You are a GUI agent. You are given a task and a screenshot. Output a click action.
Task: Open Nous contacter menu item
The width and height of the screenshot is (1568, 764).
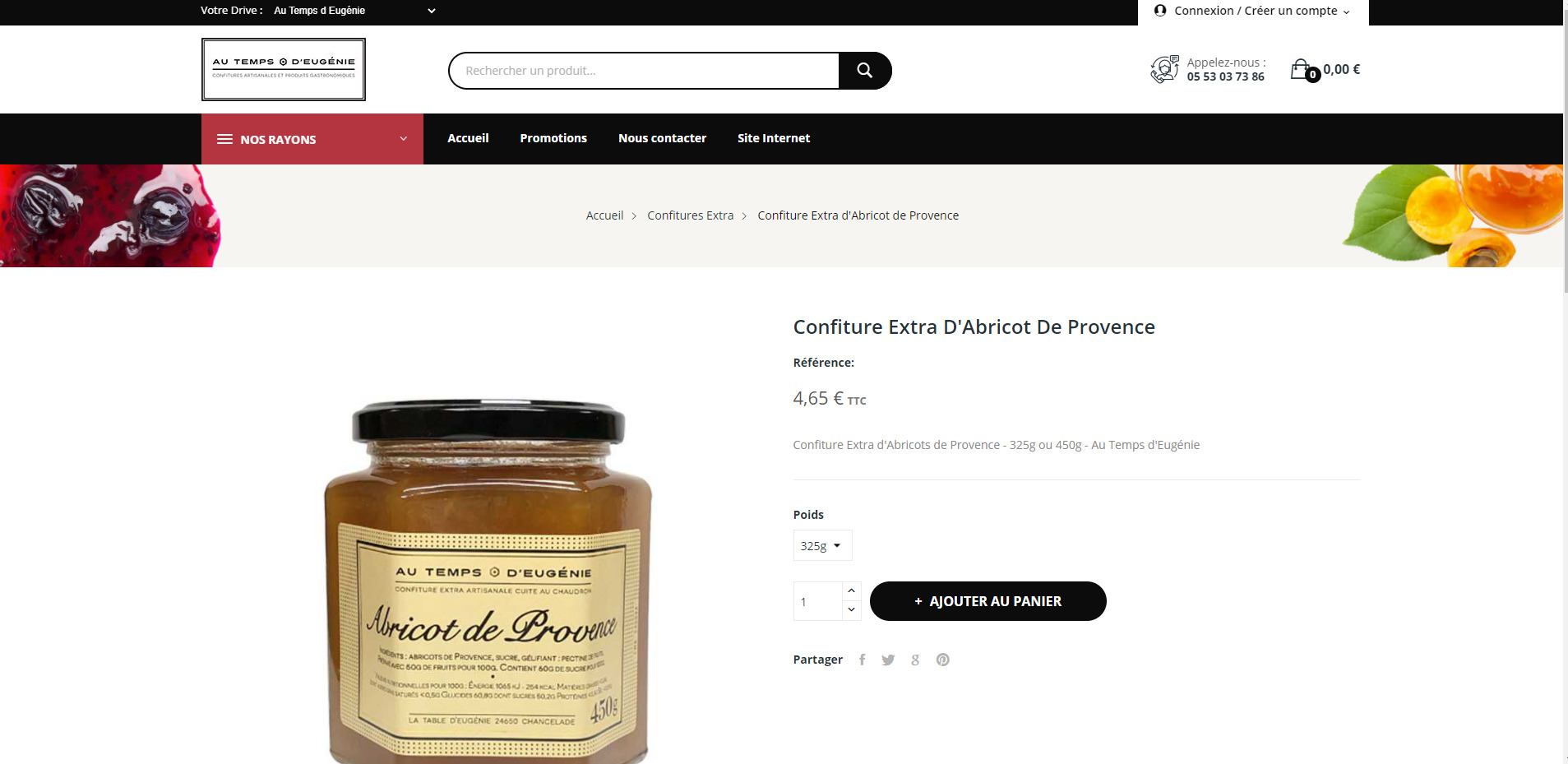(662, 138)
